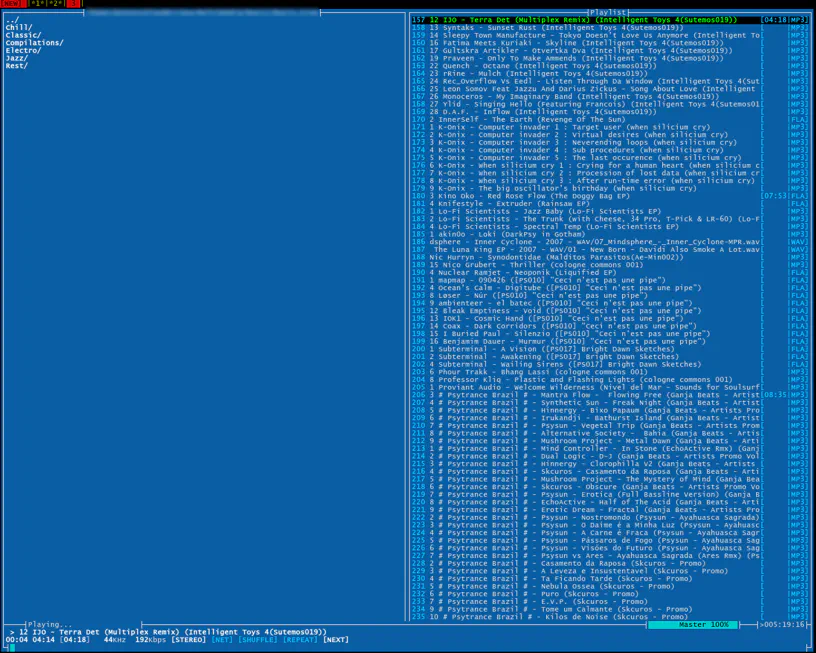816x653 pixels.
Task: Select track 190 Nuclear Ramjet - Neoponik
Action: point(610,273)
